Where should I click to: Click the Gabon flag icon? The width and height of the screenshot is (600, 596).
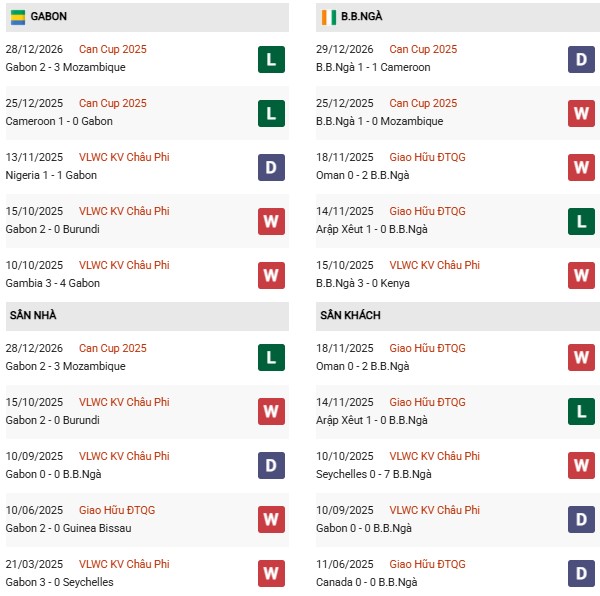tap(18, 17)
